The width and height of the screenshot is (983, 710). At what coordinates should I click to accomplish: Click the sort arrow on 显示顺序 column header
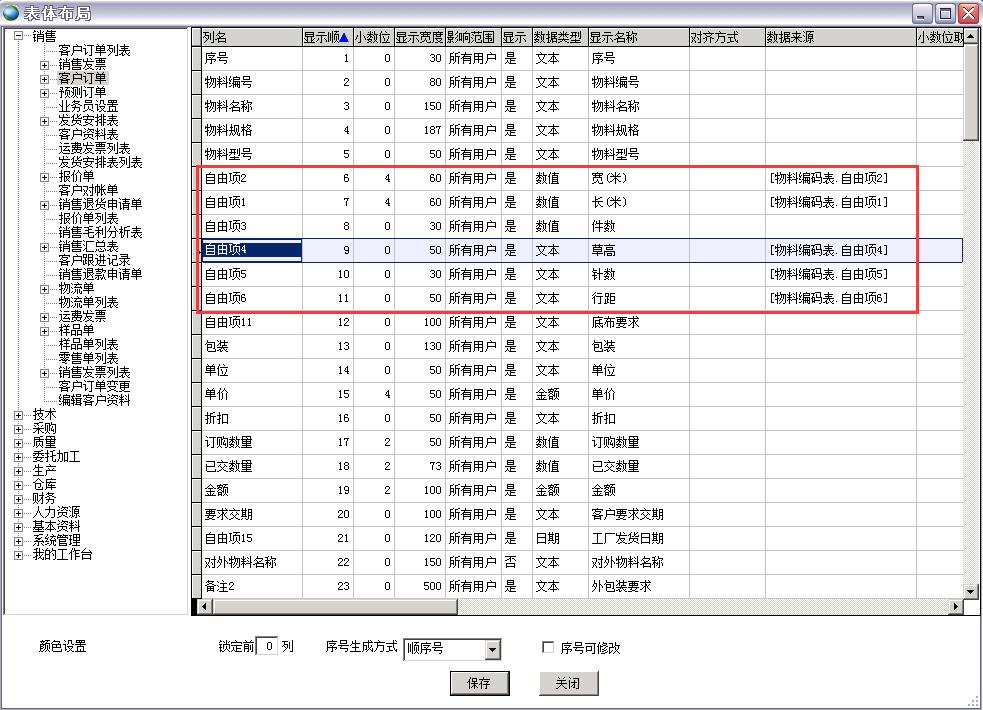point(344,37)
